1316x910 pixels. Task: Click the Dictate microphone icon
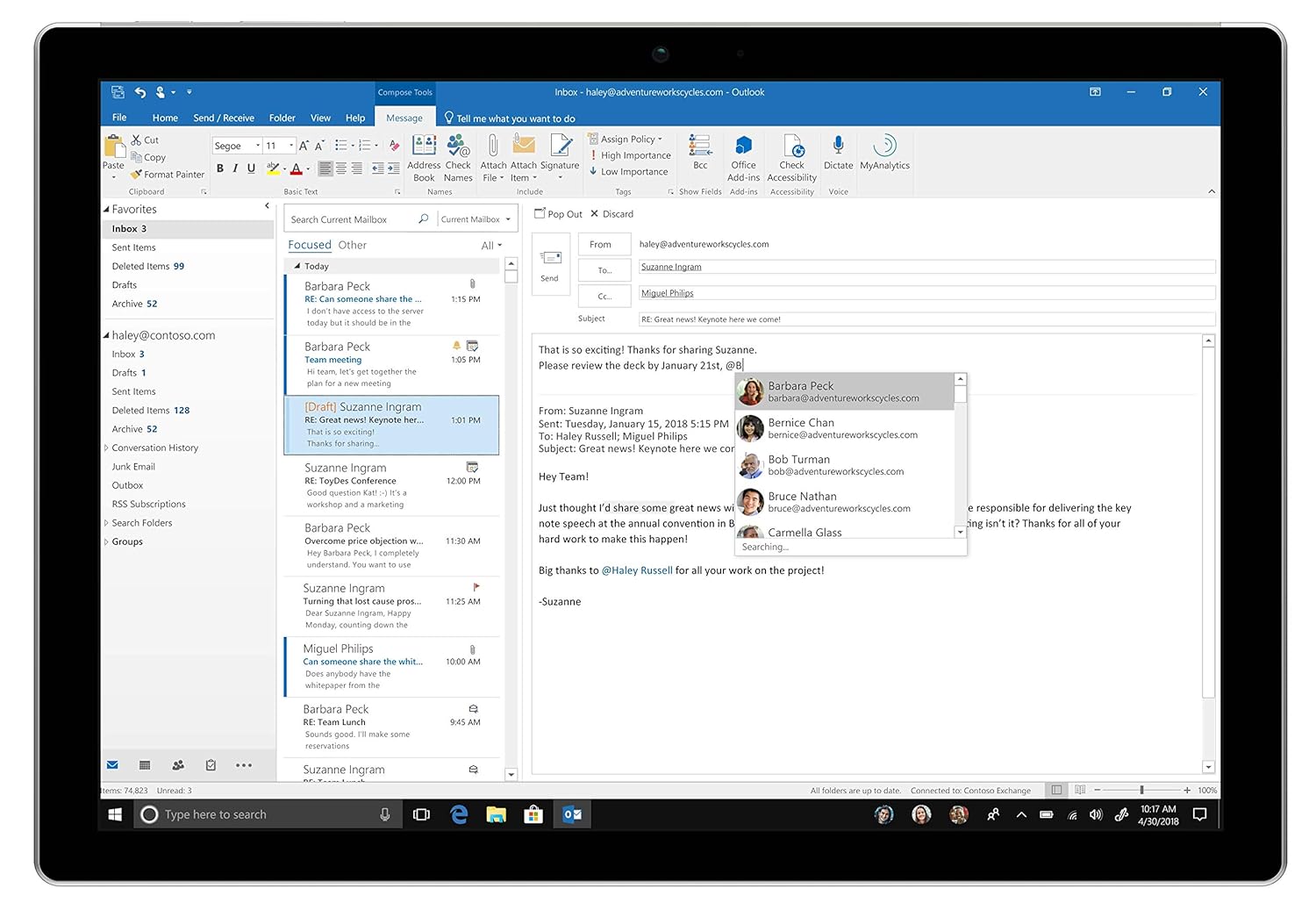click(838, 147)
